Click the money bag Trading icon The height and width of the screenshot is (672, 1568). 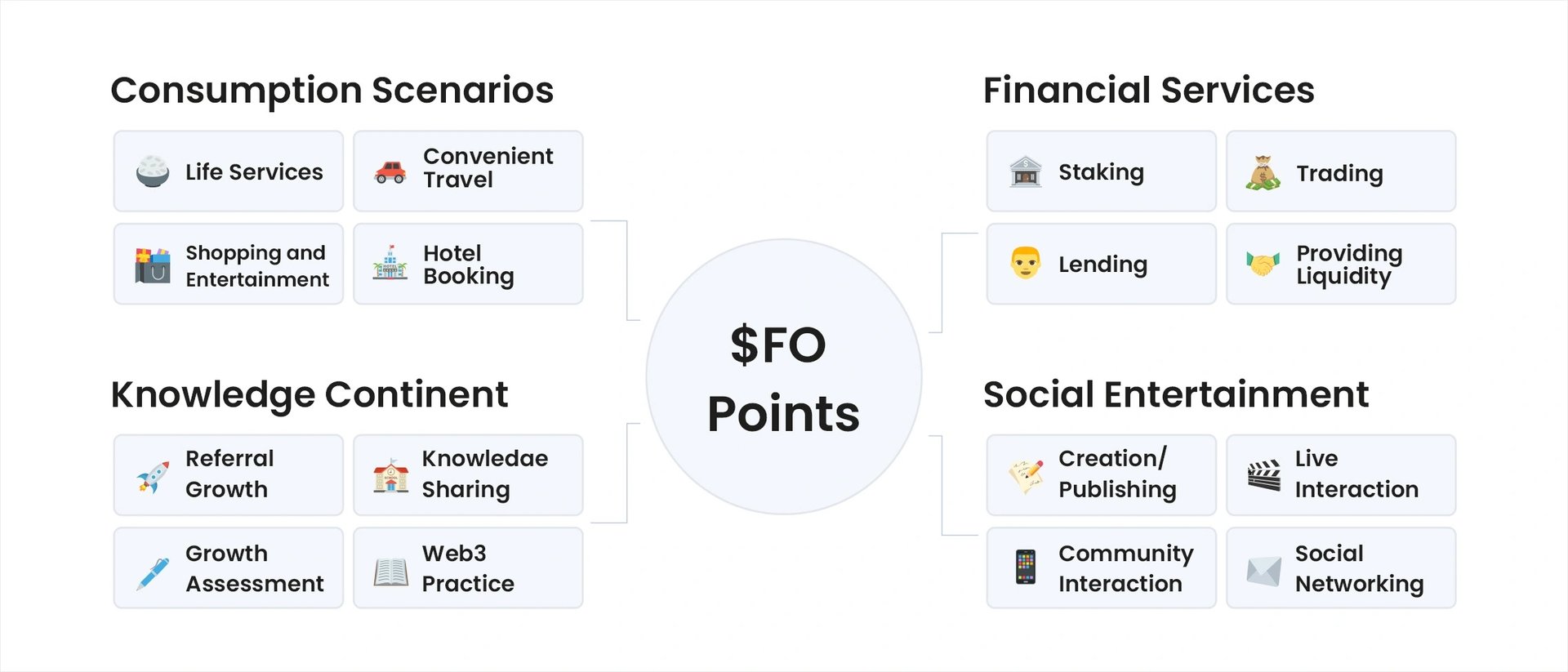coord(1263,172)
